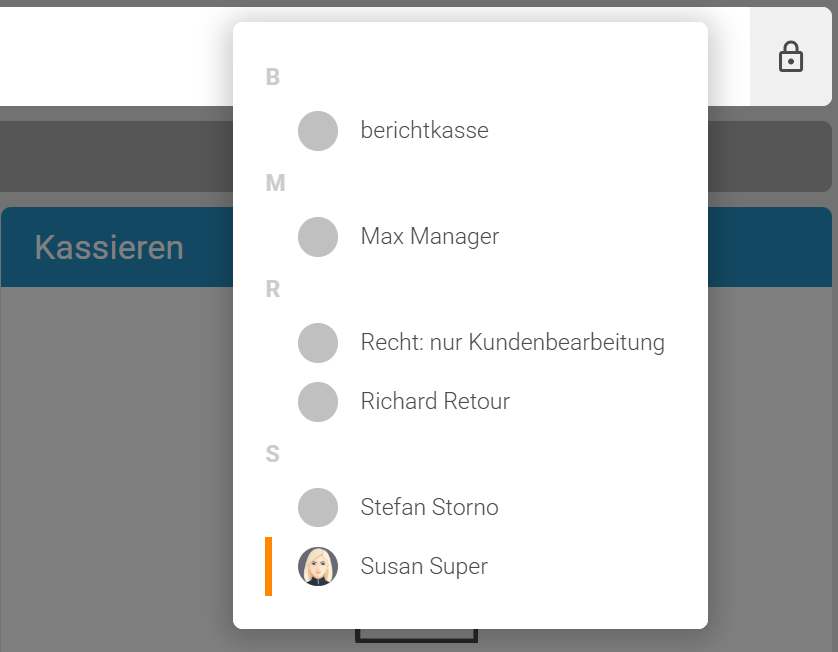Viewport: 838px width, 652px height.
Task: Open the Kassieren panel header
Action: (x=110, y=247)
